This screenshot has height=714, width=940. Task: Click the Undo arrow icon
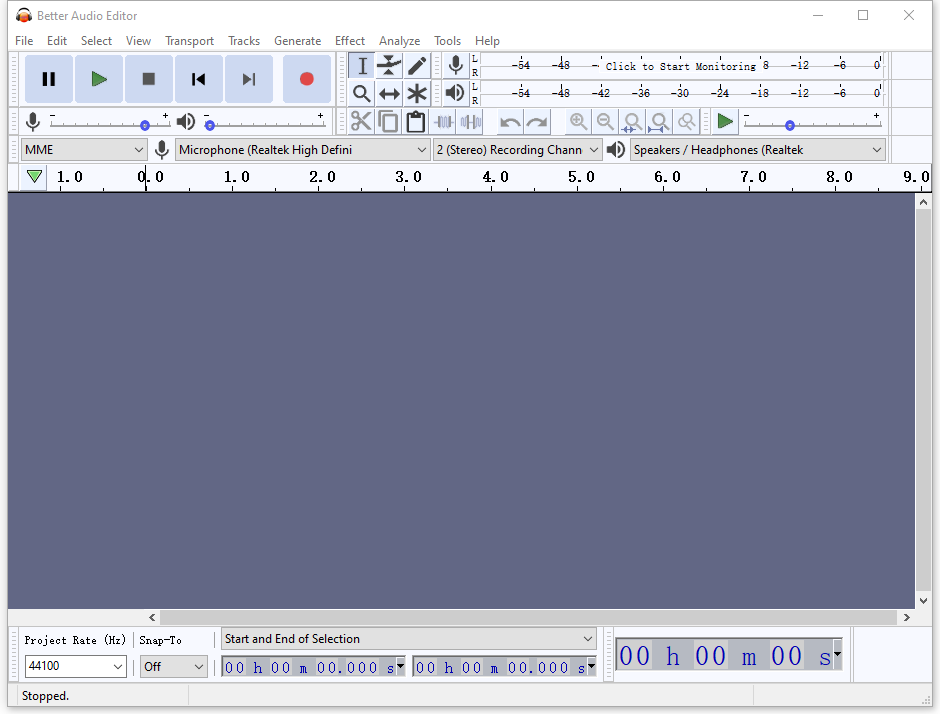(509, 121)
